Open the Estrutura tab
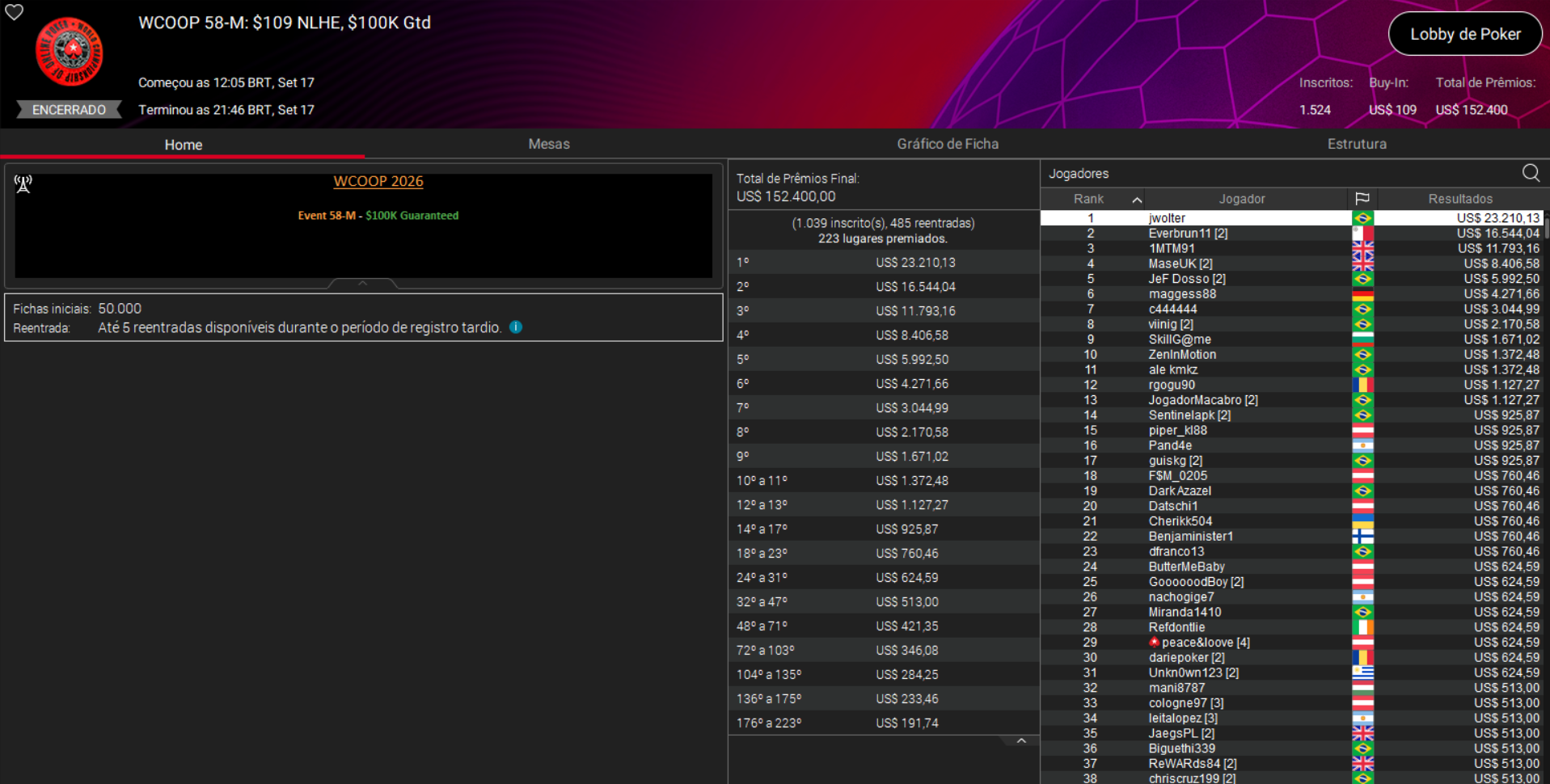The height and width of the screenshot is (784, 1550). [1357, 144]
